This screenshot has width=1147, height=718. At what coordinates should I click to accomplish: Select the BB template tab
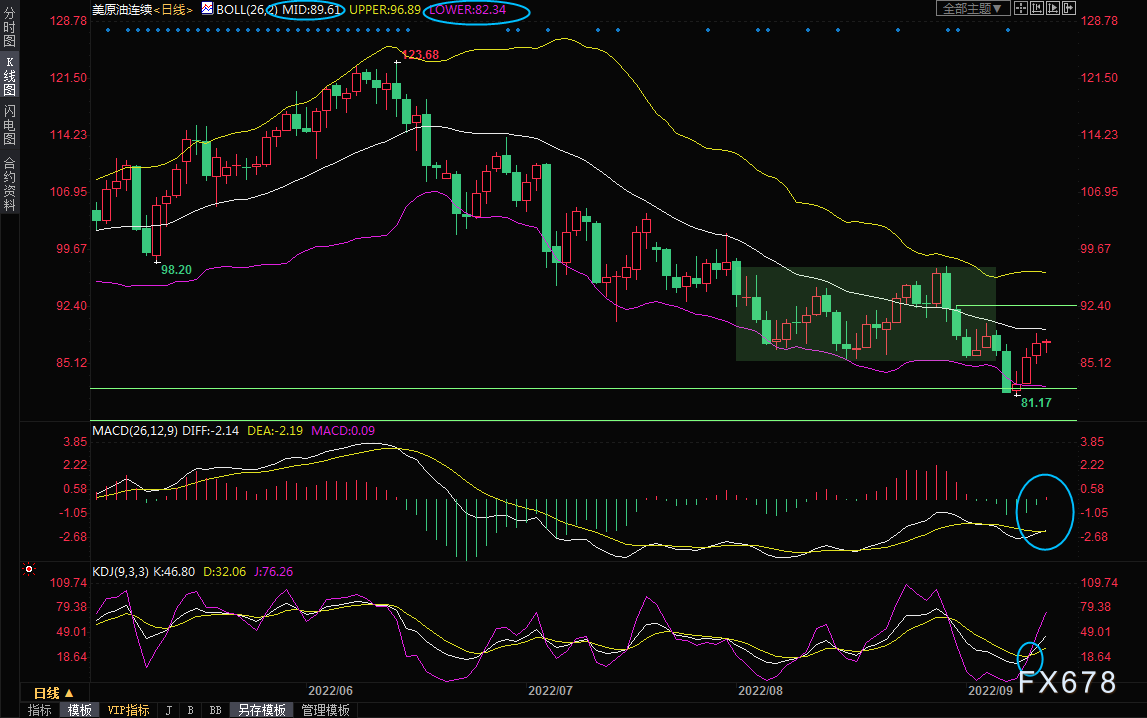point(215,710)
